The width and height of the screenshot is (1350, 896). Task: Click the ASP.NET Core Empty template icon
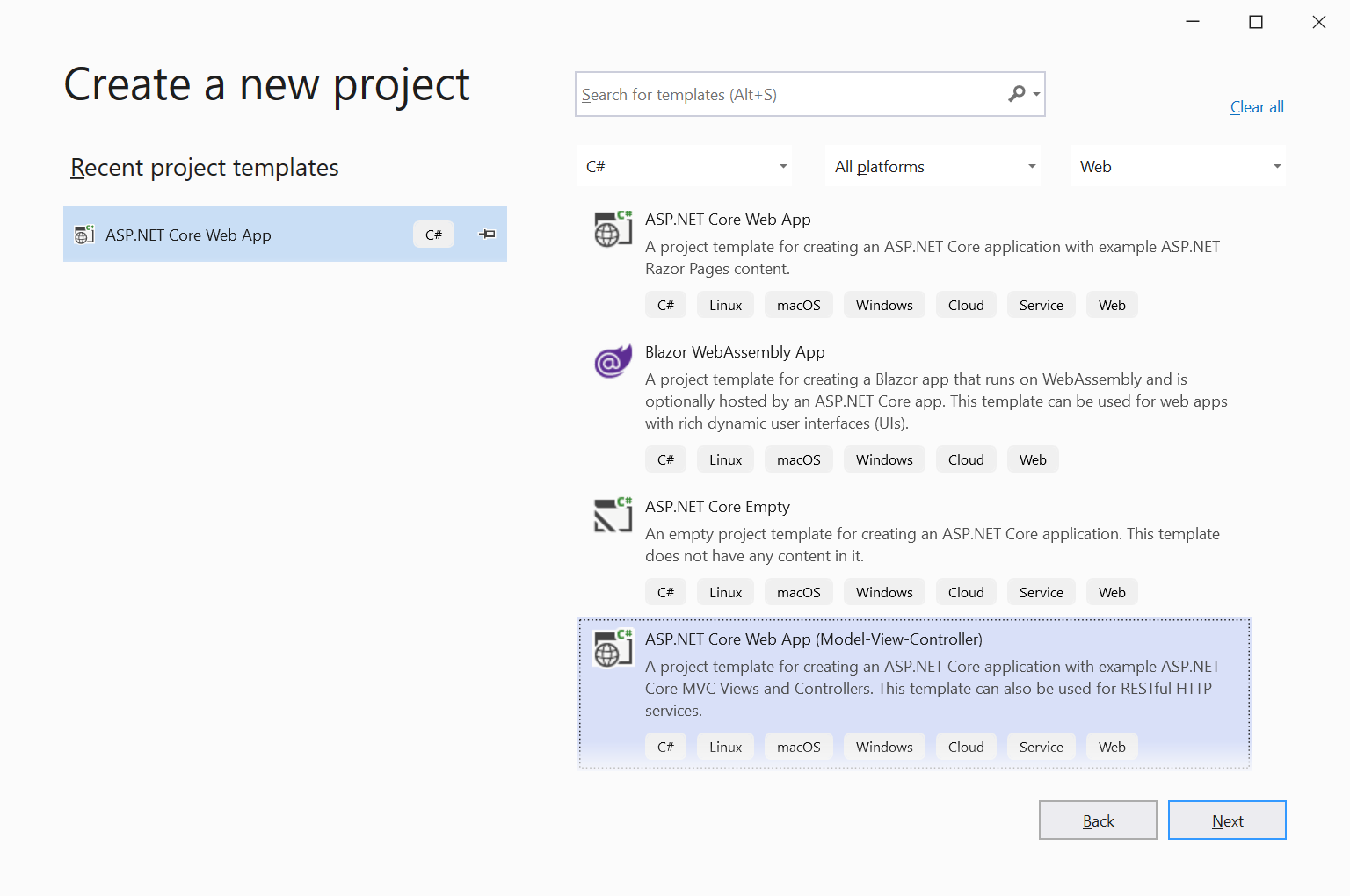[613, 516]
